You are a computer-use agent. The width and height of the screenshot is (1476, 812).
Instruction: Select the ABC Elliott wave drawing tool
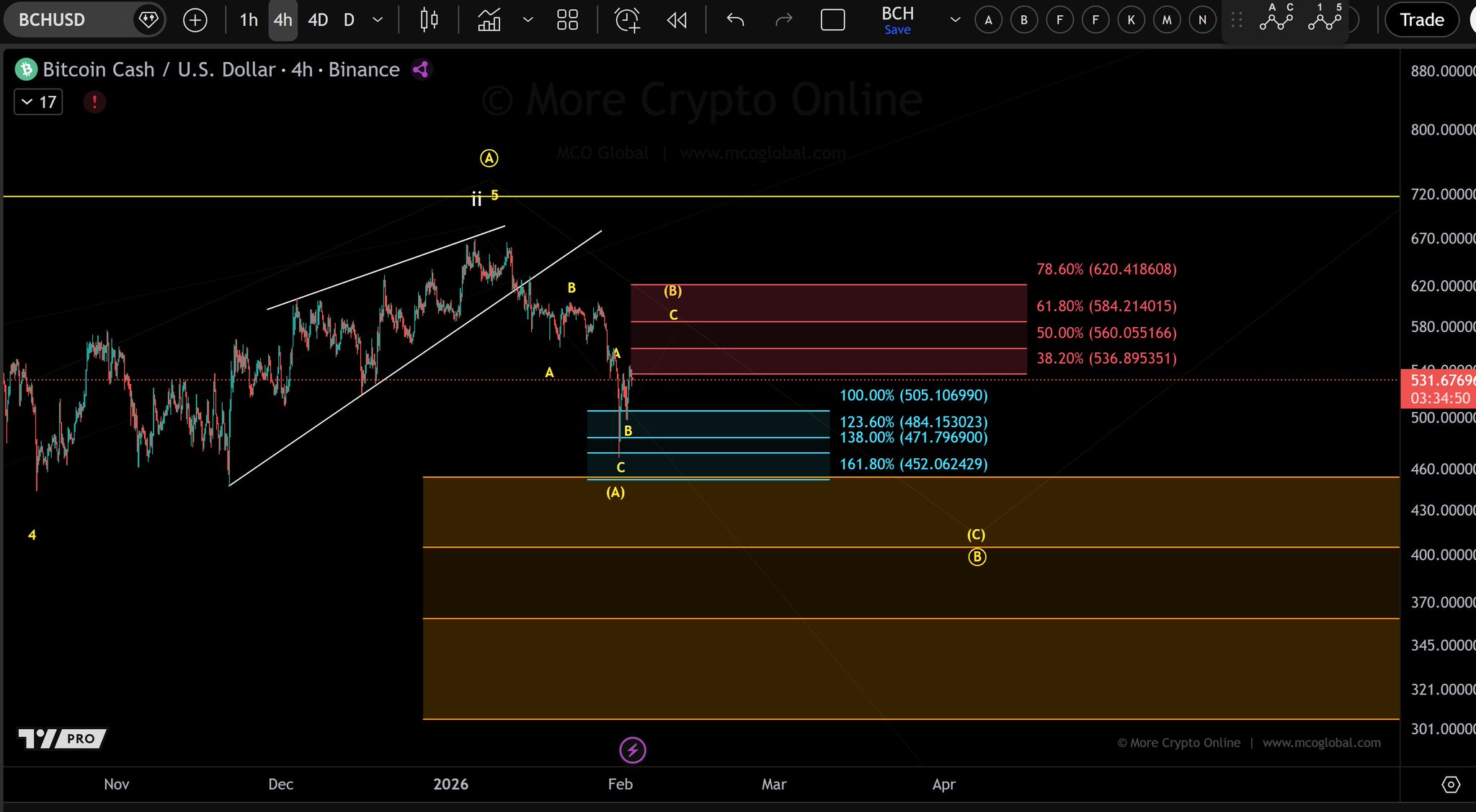pyautogui.click(x=1276, y=19)
